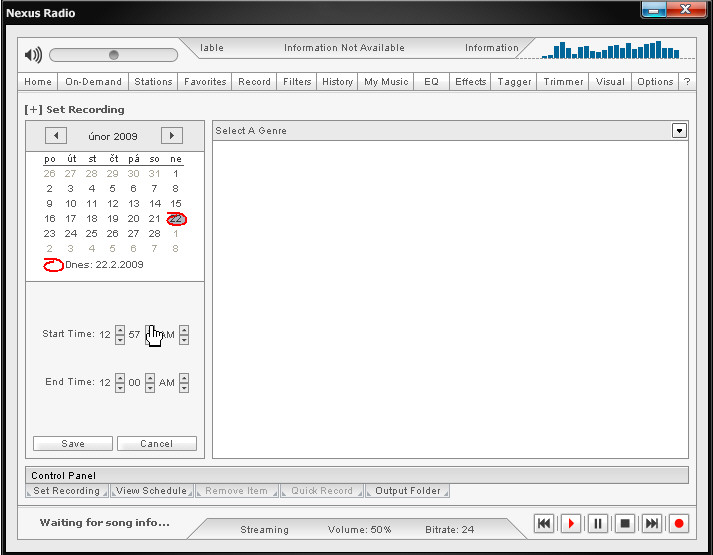The height and width of the screenshot is (555, 713).
Task: Go to previous month in calendar
Action: coord(56,135)
